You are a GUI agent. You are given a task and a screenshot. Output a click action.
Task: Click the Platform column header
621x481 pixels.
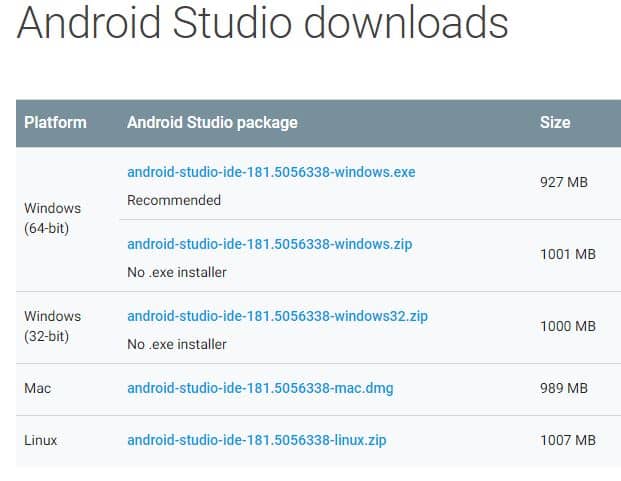55,122
